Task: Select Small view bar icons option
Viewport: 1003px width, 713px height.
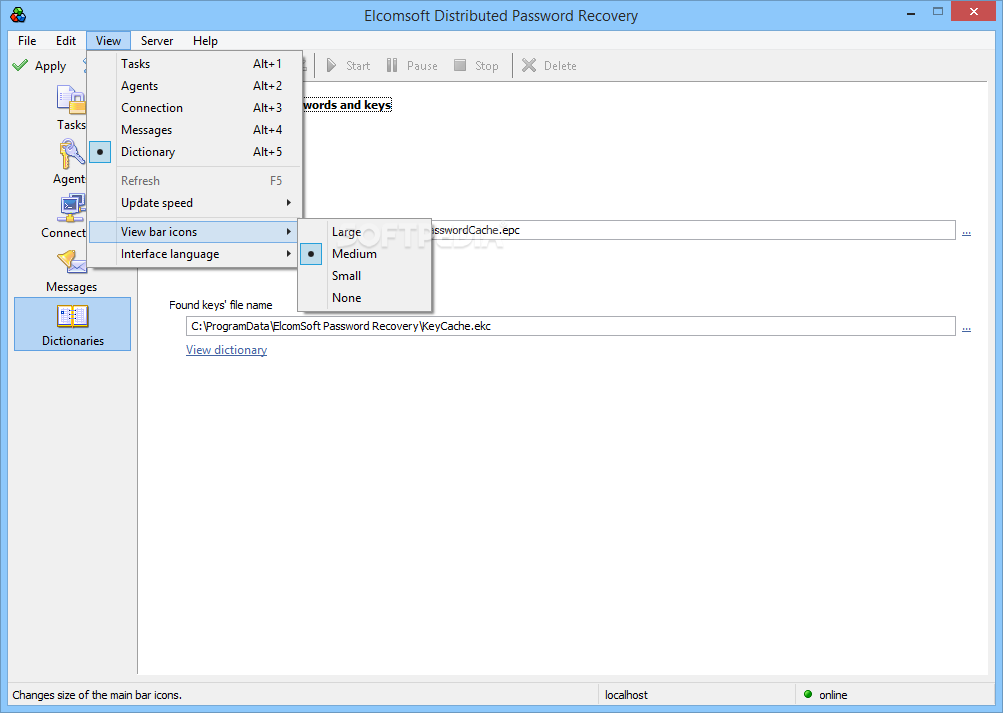Action: [365, 276]
